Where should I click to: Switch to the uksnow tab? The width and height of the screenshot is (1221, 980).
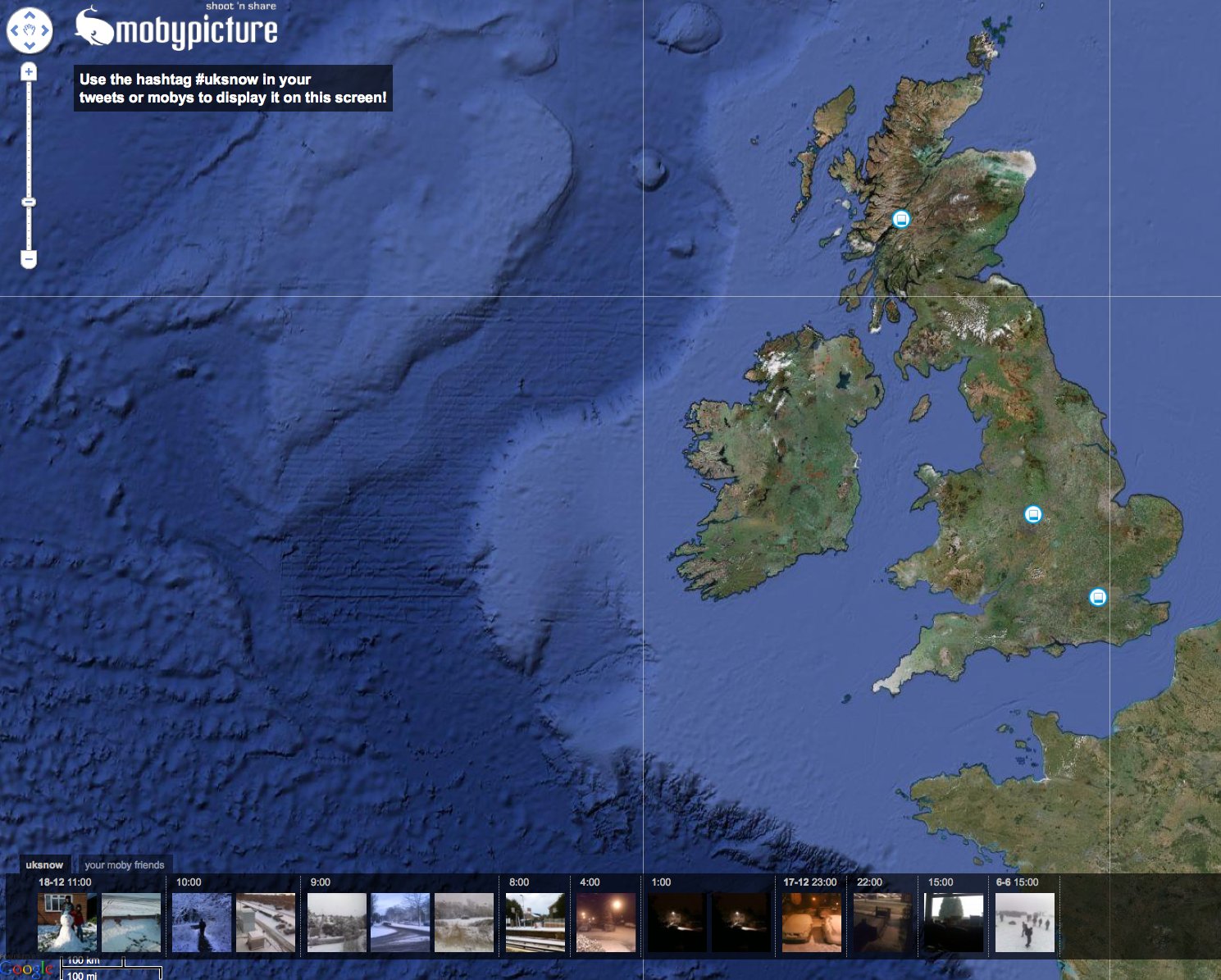pyautogui.click(x=44, y=865)
